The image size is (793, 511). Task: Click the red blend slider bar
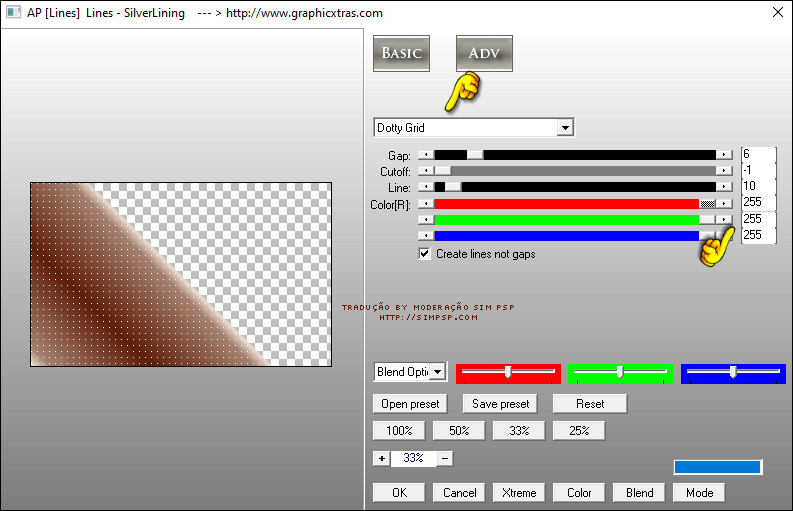(508, 372)
